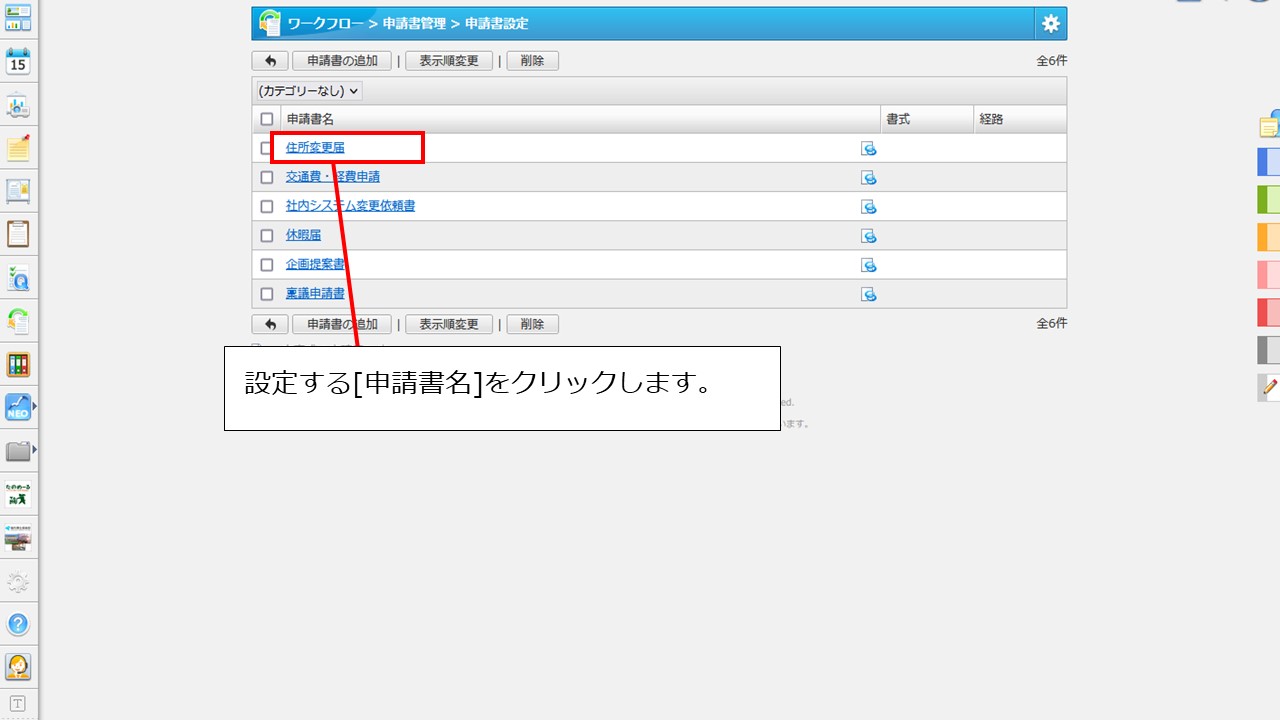Check the box for 交通費・経費申請

pos(267,177)
